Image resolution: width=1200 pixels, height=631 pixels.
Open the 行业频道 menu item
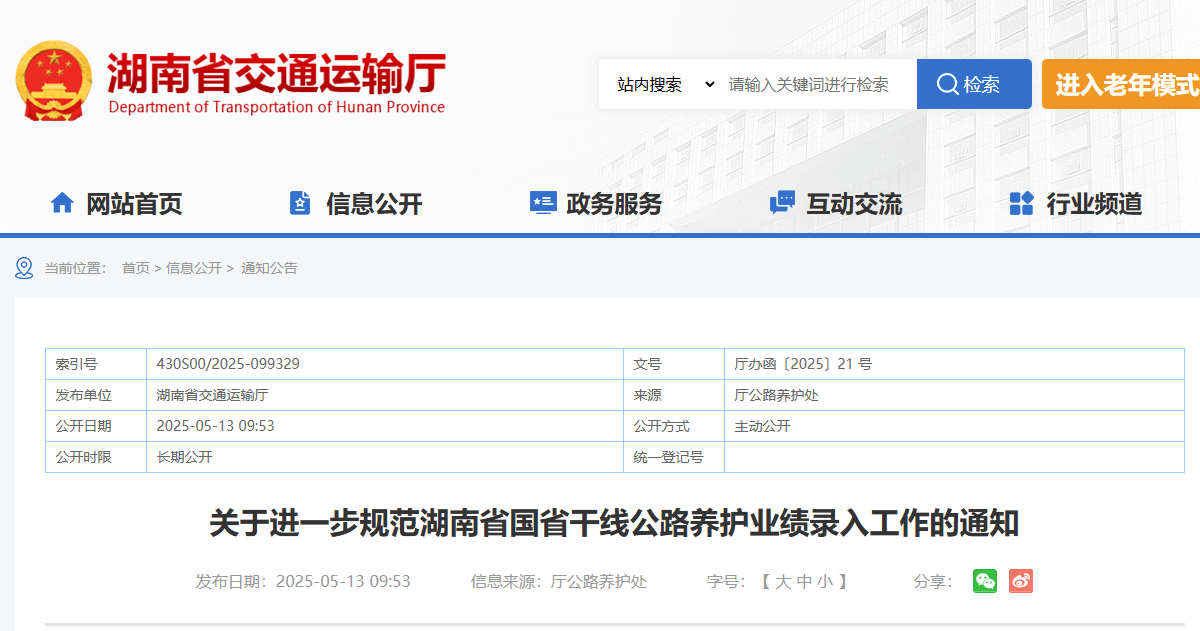coord(1094,204)
